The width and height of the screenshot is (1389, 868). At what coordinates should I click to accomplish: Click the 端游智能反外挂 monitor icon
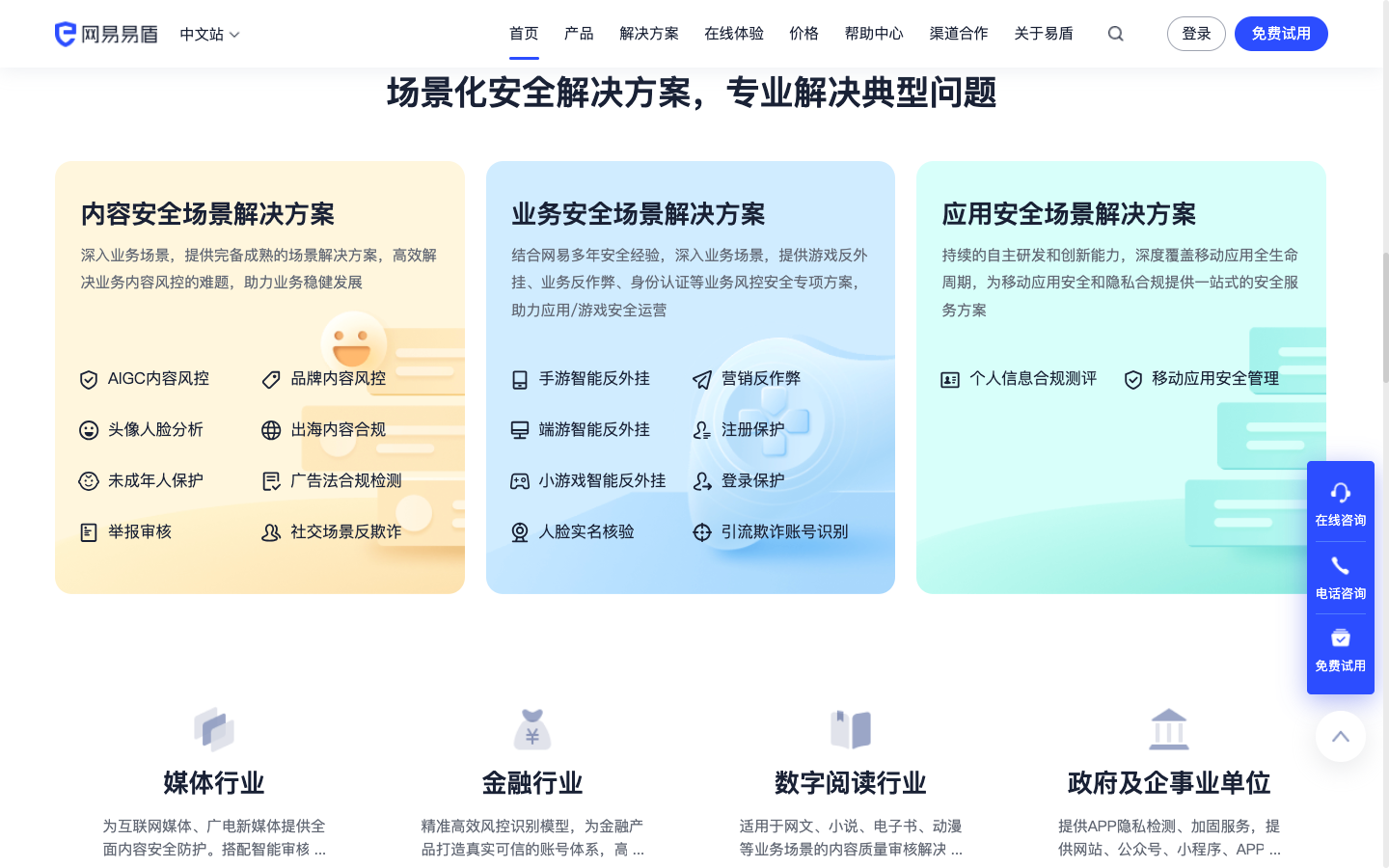coord(520,430)
